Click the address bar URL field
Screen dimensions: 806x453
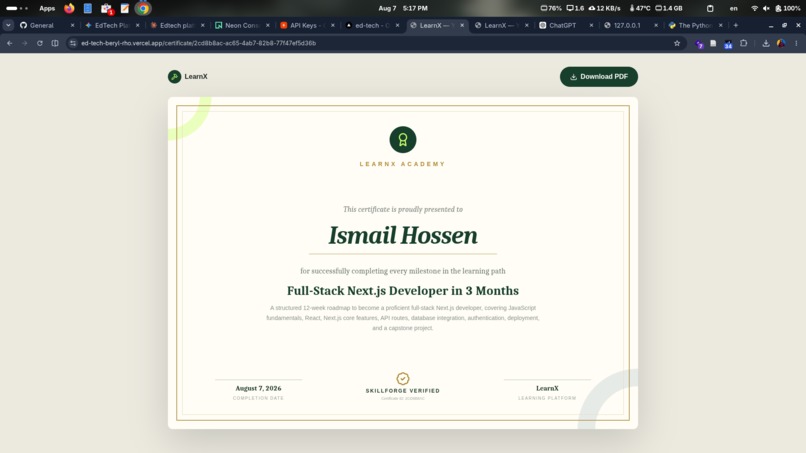[375, 43]
